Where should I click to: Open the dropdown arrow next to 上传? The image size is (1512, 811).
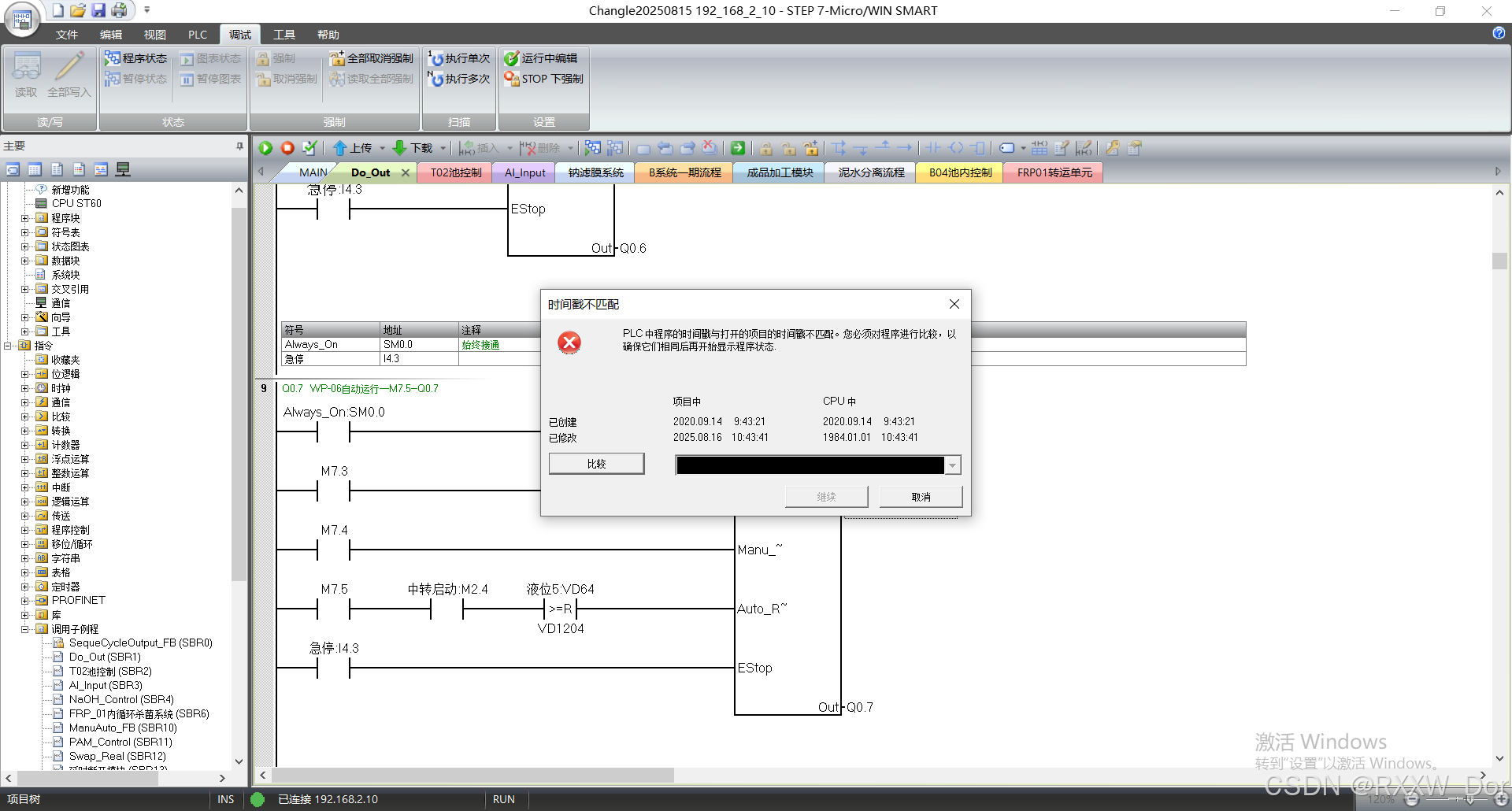click(383, 148)
